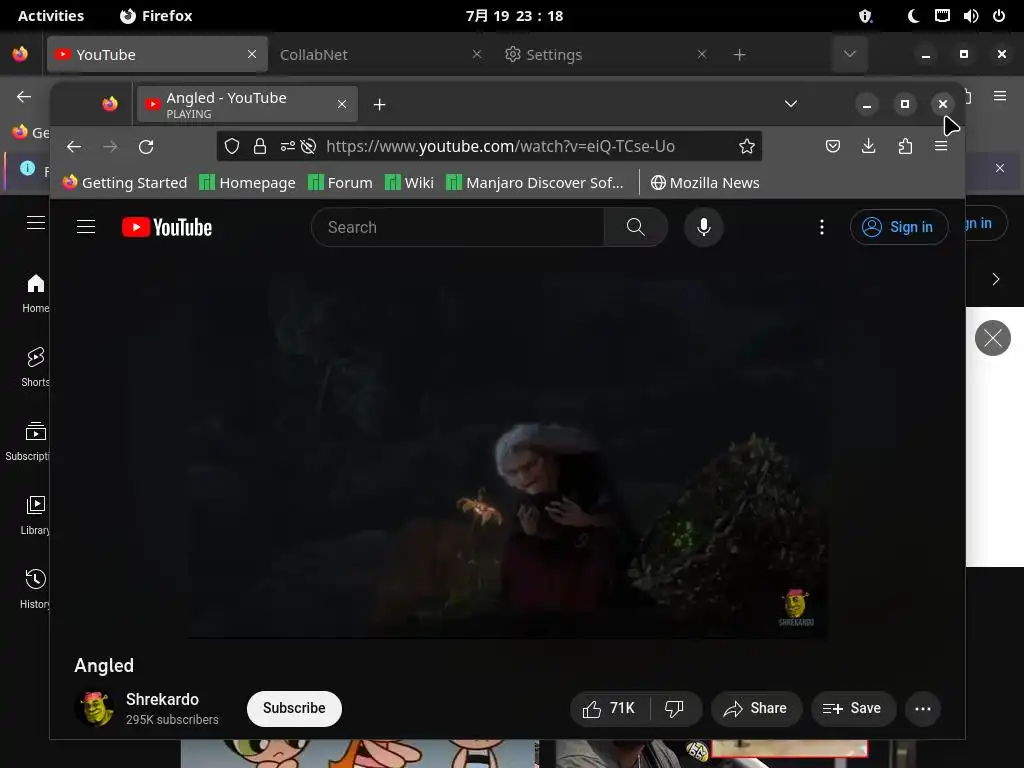This screenshot has width=1024, height=768.
Task: Click the back arrow in front Firefox window
Action: pos(74,146)
